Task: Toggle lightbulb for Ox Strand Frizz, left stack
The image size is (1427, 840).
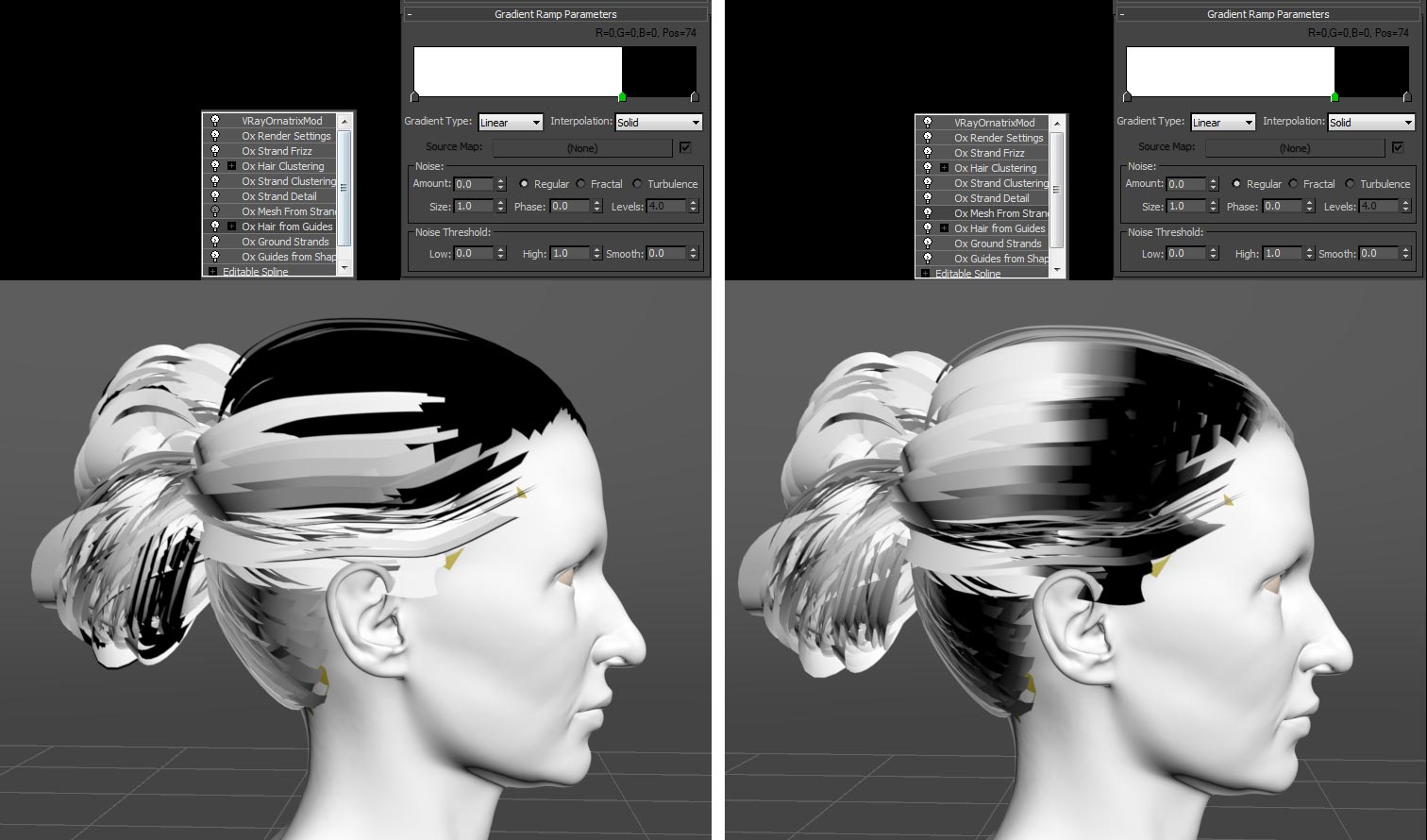Action: (215, 151)
